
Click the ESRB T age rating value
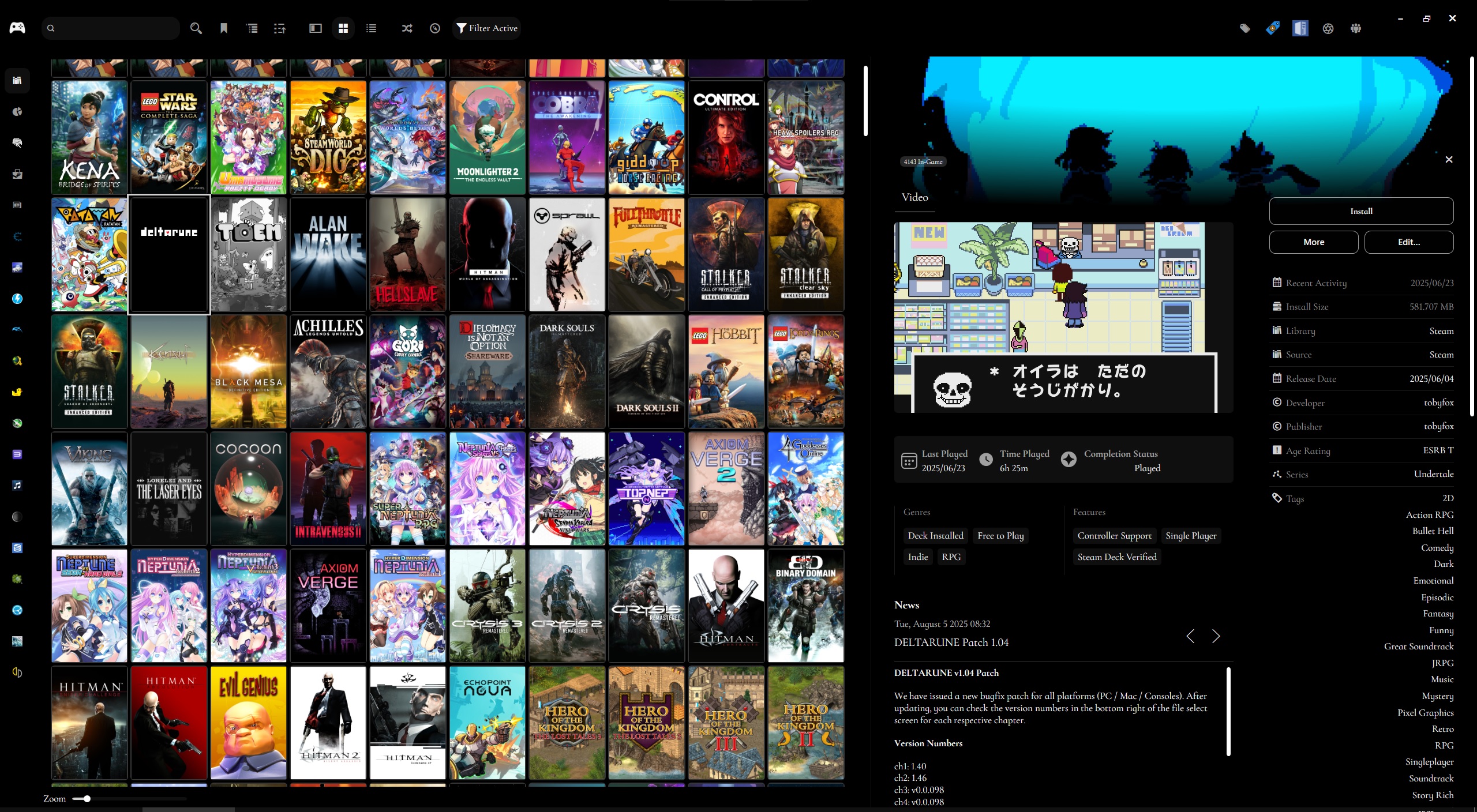(x=1438, y=450)
